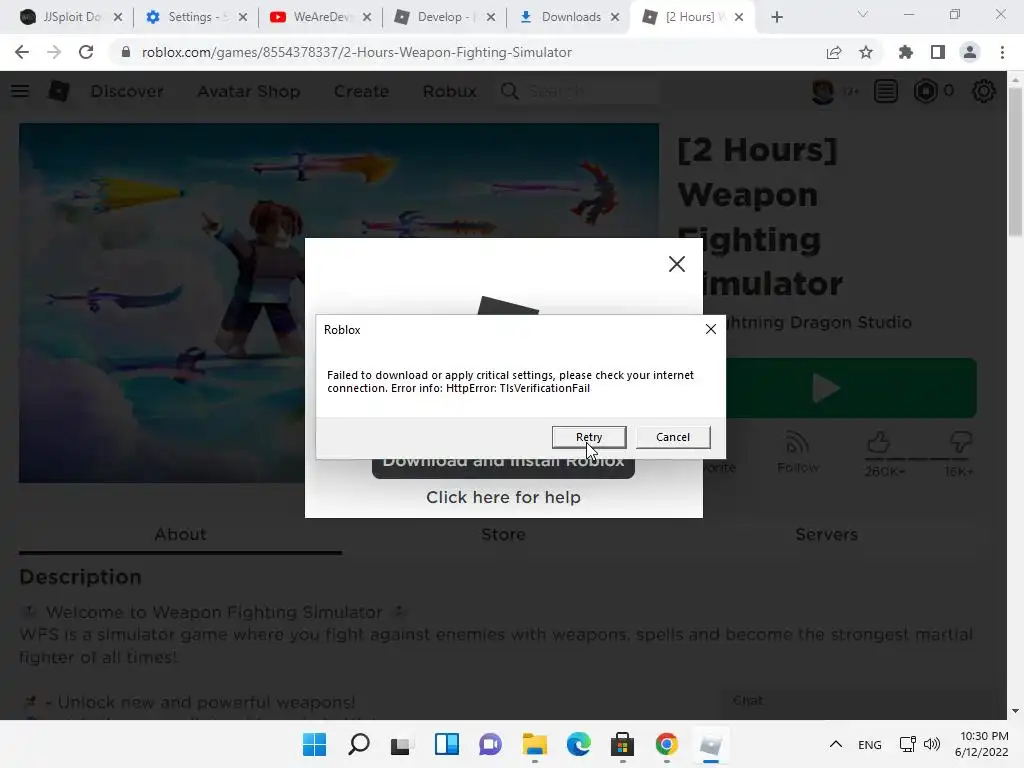Open Lightning Dragon Studio creator link
This screenshot has height=768, width=1024.
819,322
